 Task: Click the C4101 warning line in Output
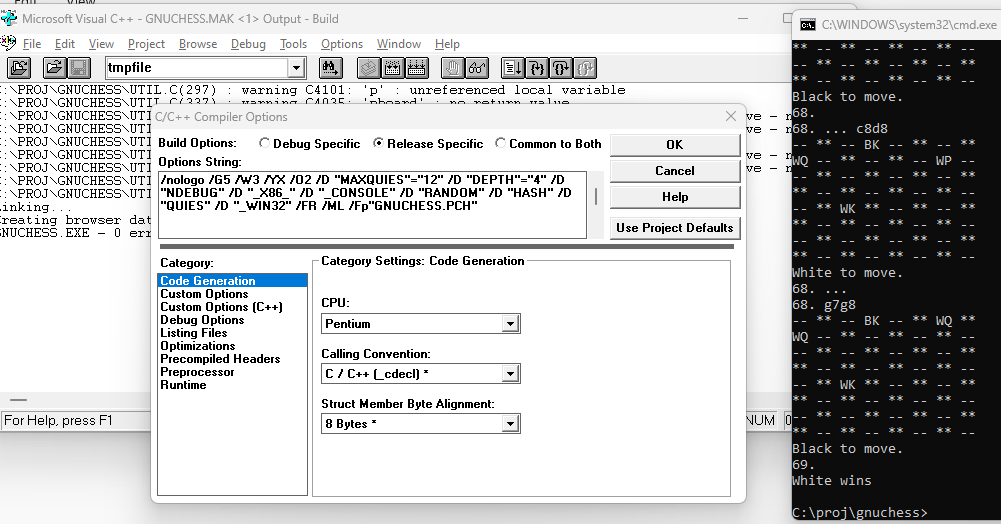(x=313, y=90)
